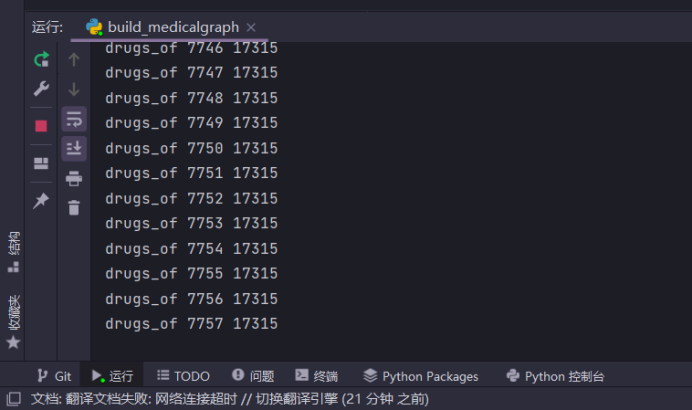Screen dimensions: 692x410
Task: Toggle scroll to end of output
Action: click(74, 148)
